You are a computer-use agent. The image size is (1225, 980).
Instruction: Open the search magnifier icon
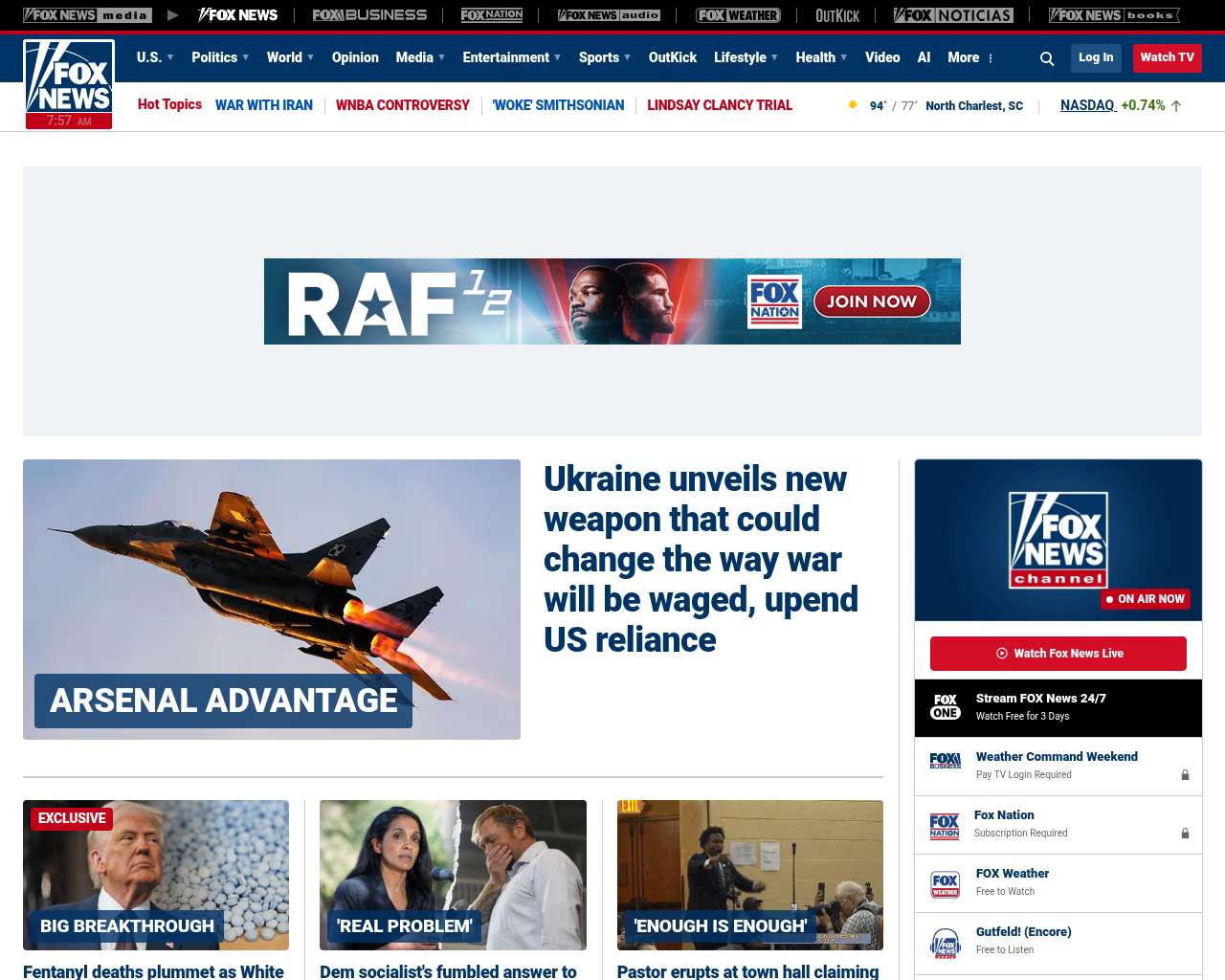(1047, 59)
